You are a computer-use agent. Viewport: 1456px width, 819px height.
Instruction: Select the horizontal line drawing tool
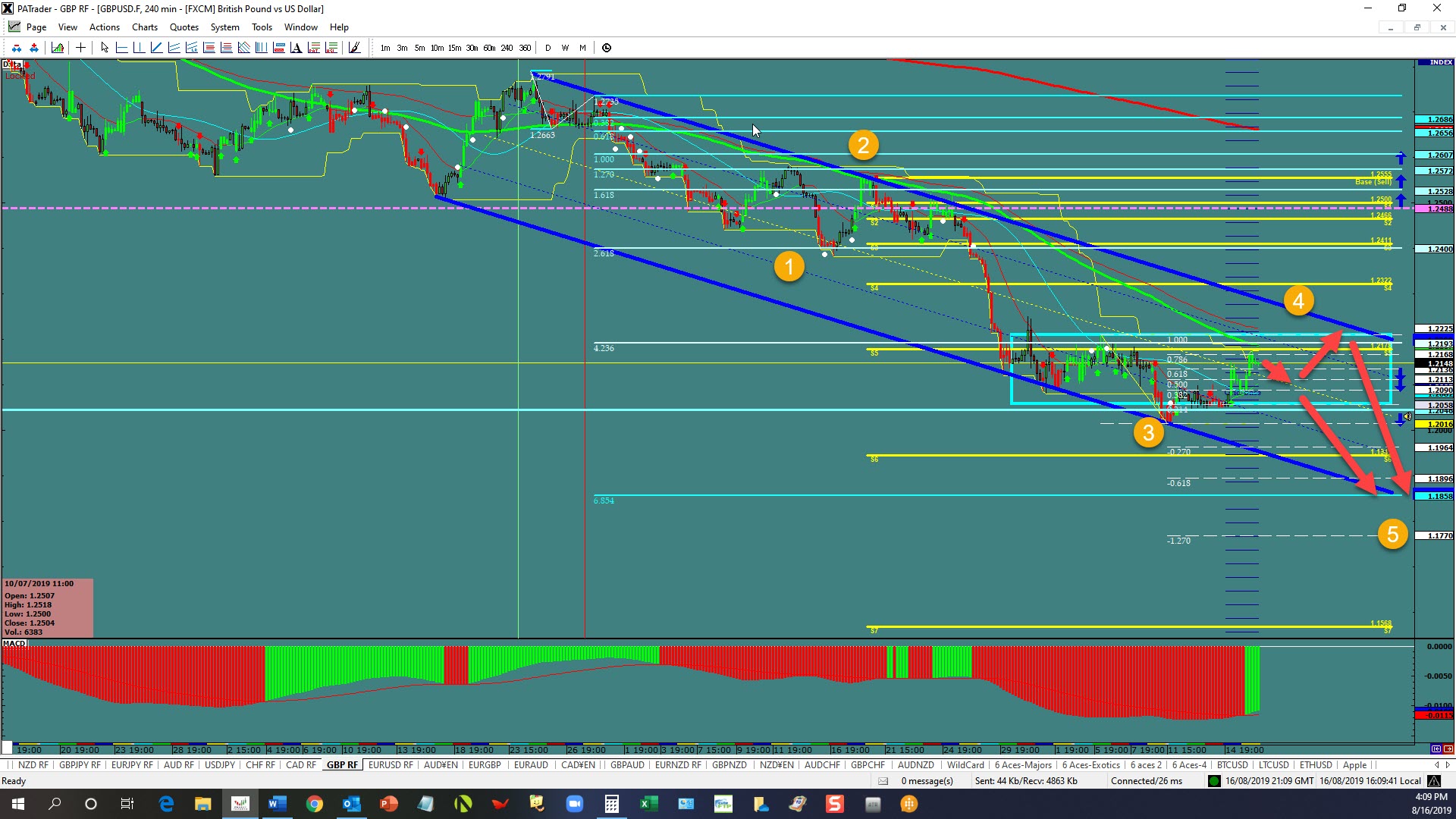(121, 48)
